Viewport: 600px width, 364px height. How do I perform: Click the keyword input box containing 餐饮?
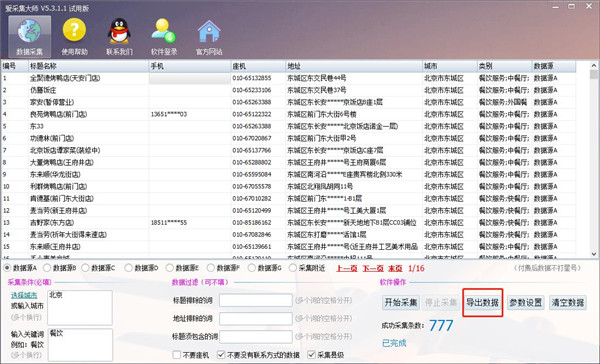(80, 344)
